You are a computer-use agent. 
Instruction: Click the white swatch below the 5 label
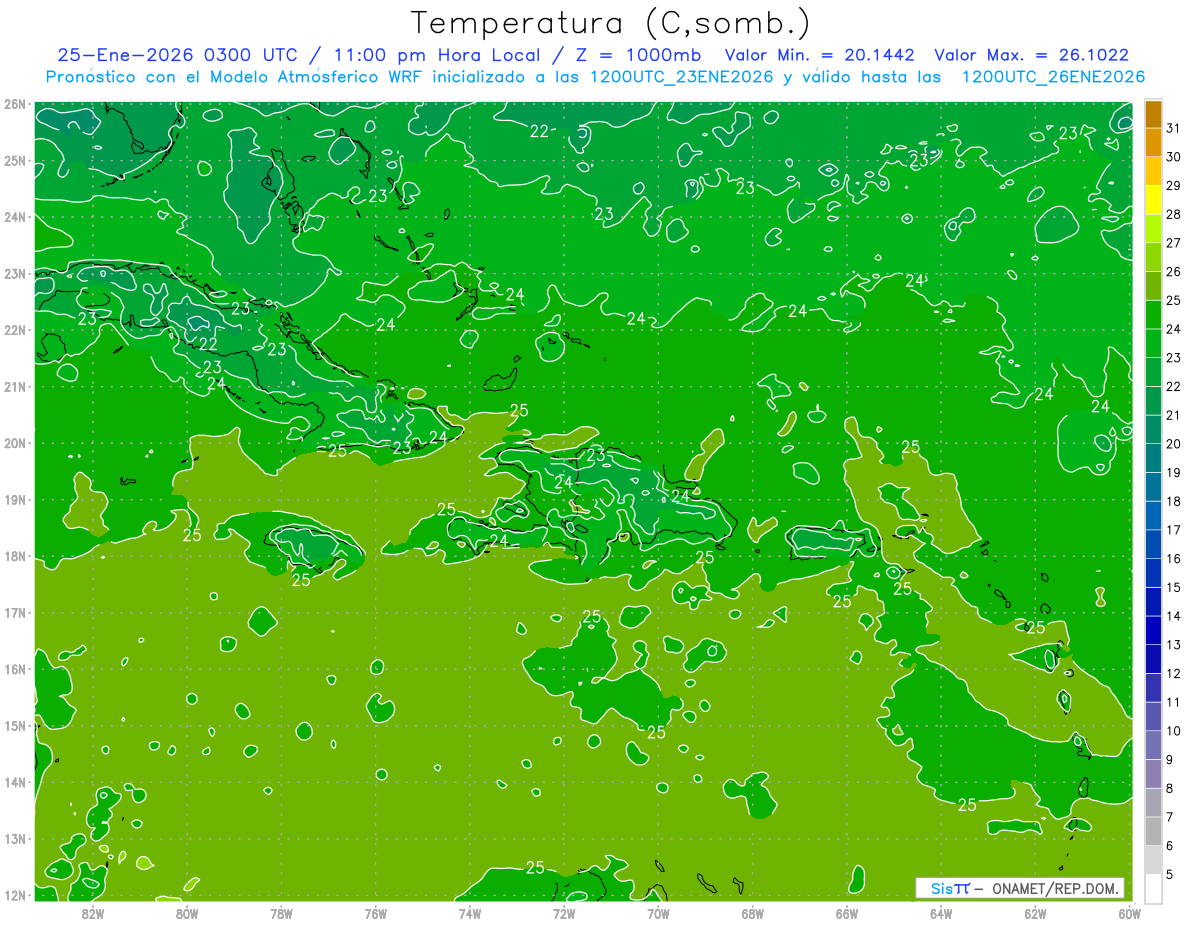point(1153,887)
